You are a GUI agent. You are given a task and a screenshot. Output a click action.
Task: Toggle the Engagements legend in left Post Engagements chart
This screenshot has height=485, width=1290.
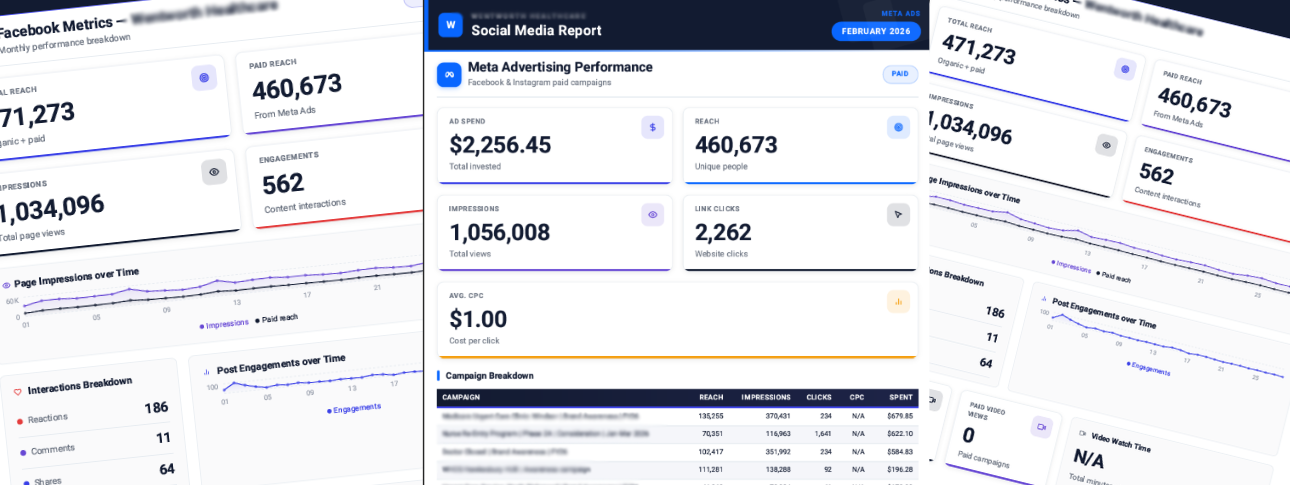(354, 408)
